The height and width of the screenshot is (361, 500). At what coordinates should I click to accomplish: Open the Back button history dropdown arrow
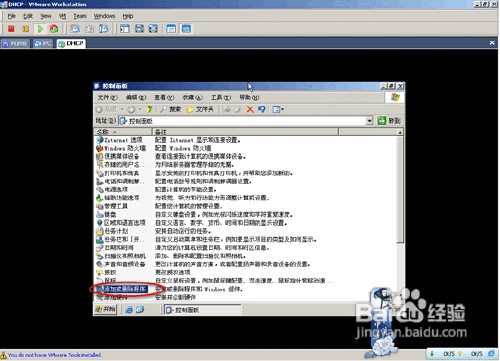(122, 109)
